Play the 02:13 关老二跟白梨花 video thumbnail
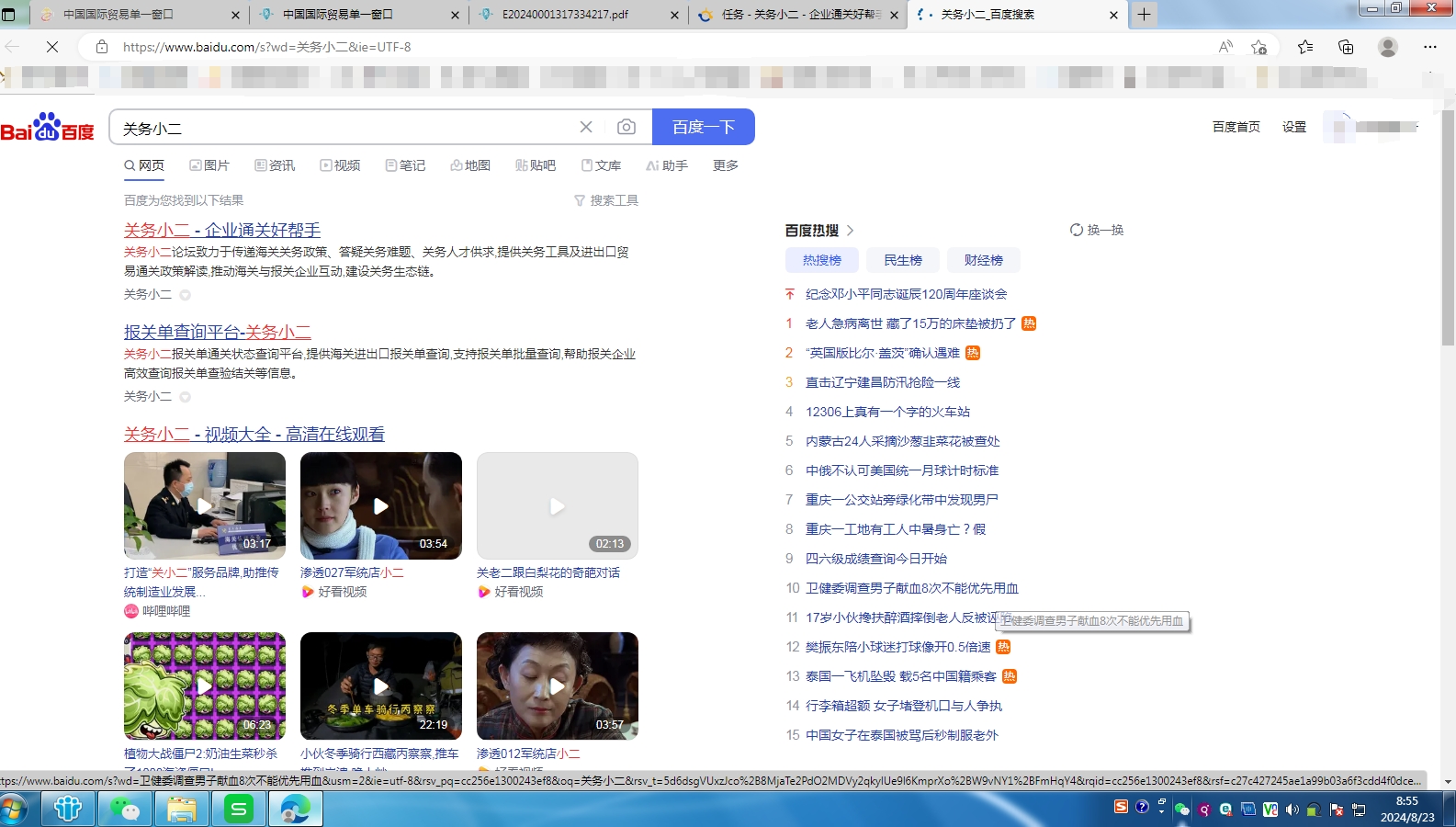The height and width of the screenshot is (827, 1456). tap(558, 505)
